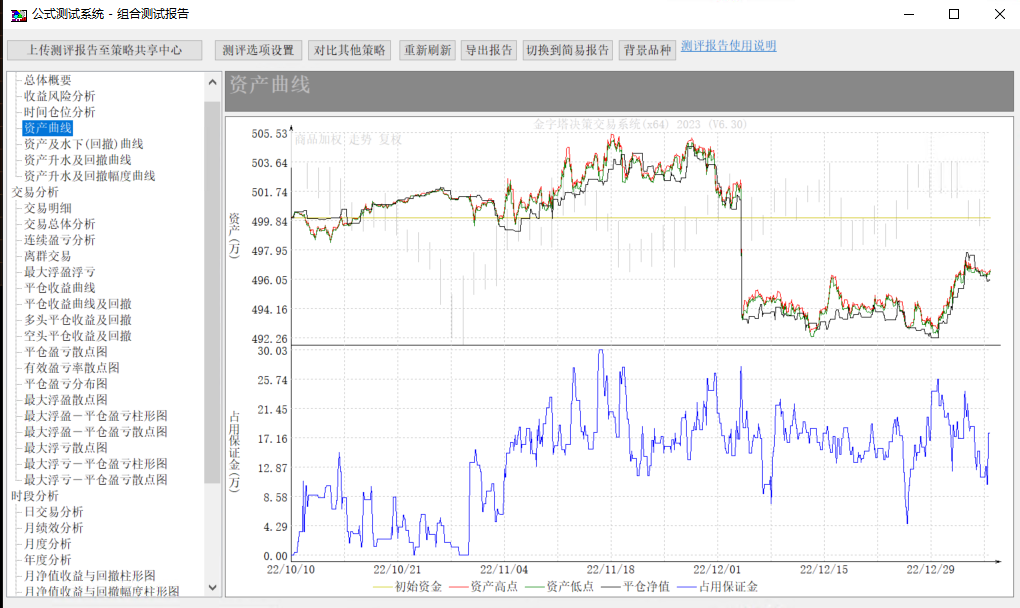Expand 交易分析 tree section
Viewport: 1020px width, 608px height.
click(x=35, y=192)
